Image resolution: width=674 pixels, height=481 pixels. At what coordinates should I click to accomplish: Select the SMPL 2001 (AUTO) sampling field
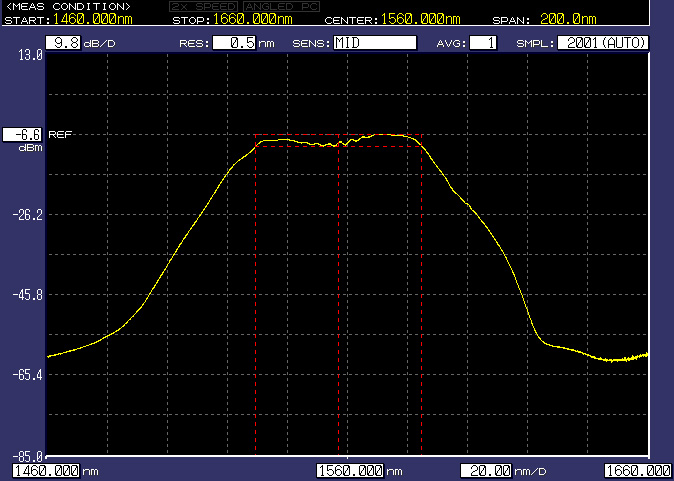point(603,43)
